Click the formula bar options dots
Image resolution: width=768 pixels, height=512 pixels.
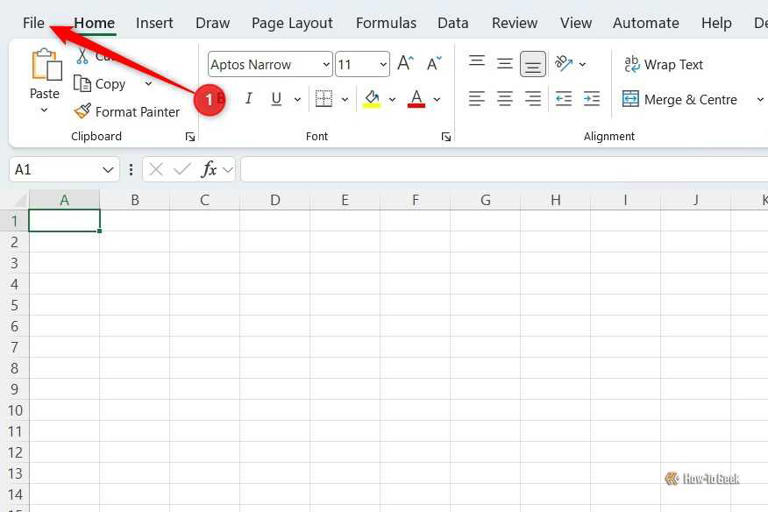pyautogui.click(x=131, y=170)
